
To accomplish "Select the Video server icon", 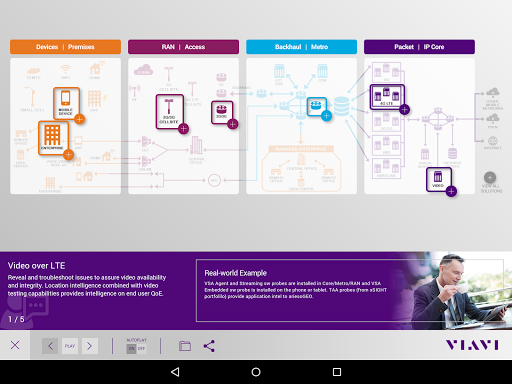I will [439, 179].
